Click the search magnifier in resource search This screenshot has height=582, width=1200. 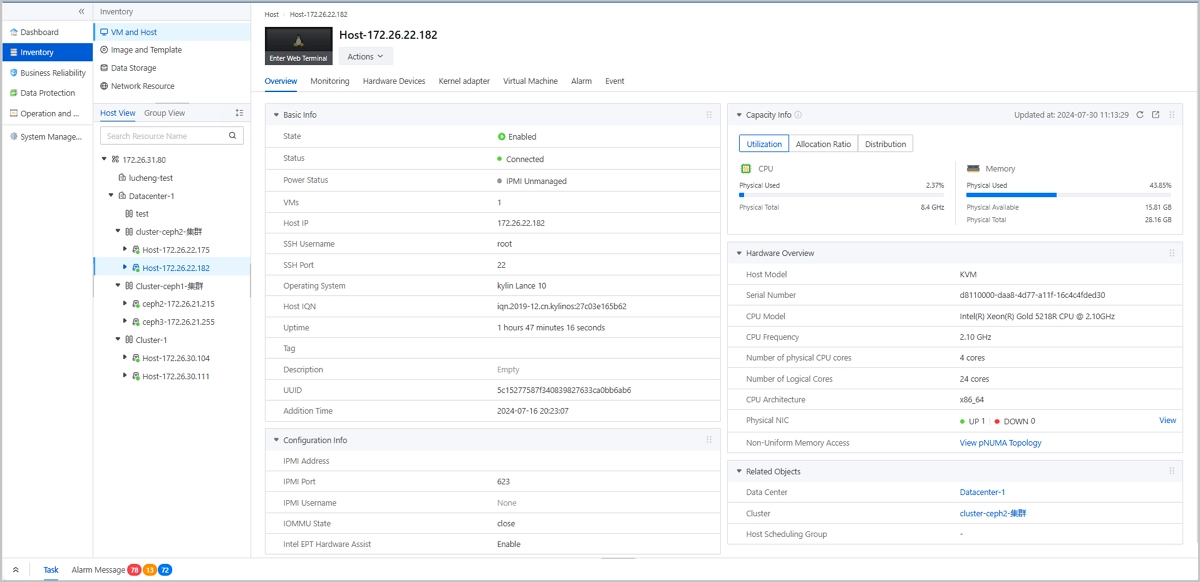click(232, 133)
